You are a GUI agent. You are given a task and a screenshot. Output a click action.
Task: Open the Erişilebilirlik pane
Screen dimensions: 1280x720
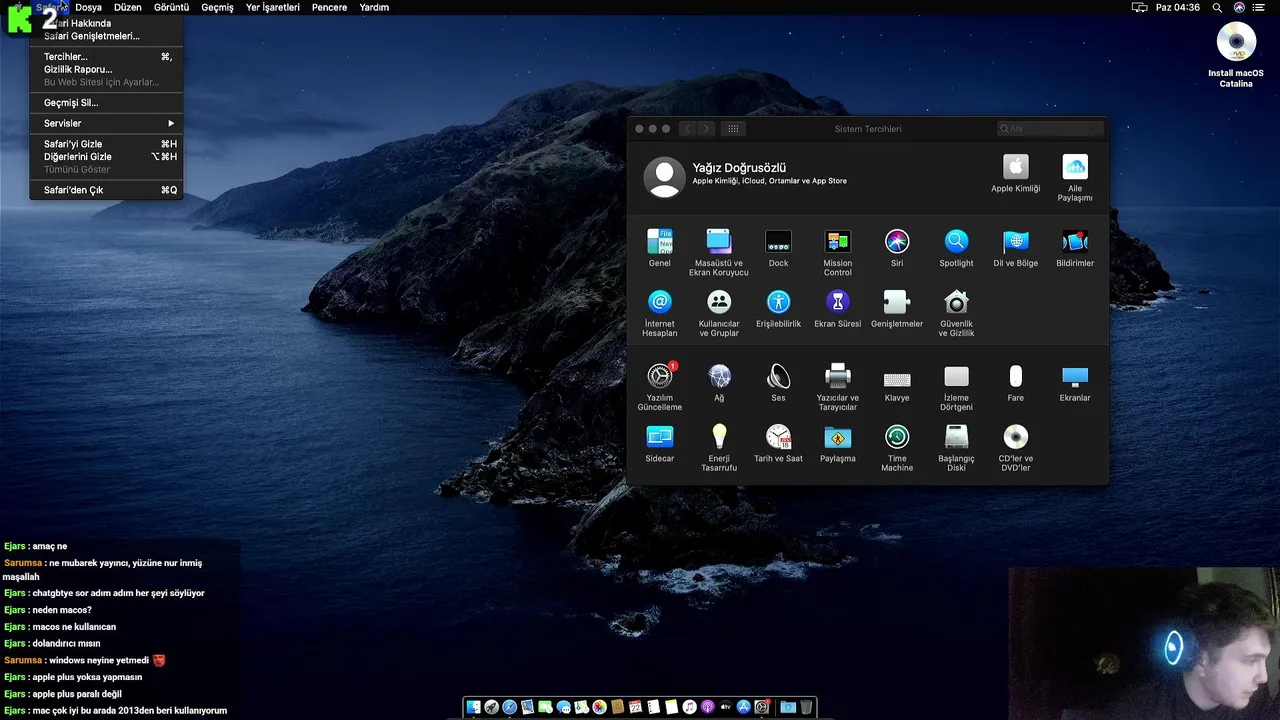point(778,309)
